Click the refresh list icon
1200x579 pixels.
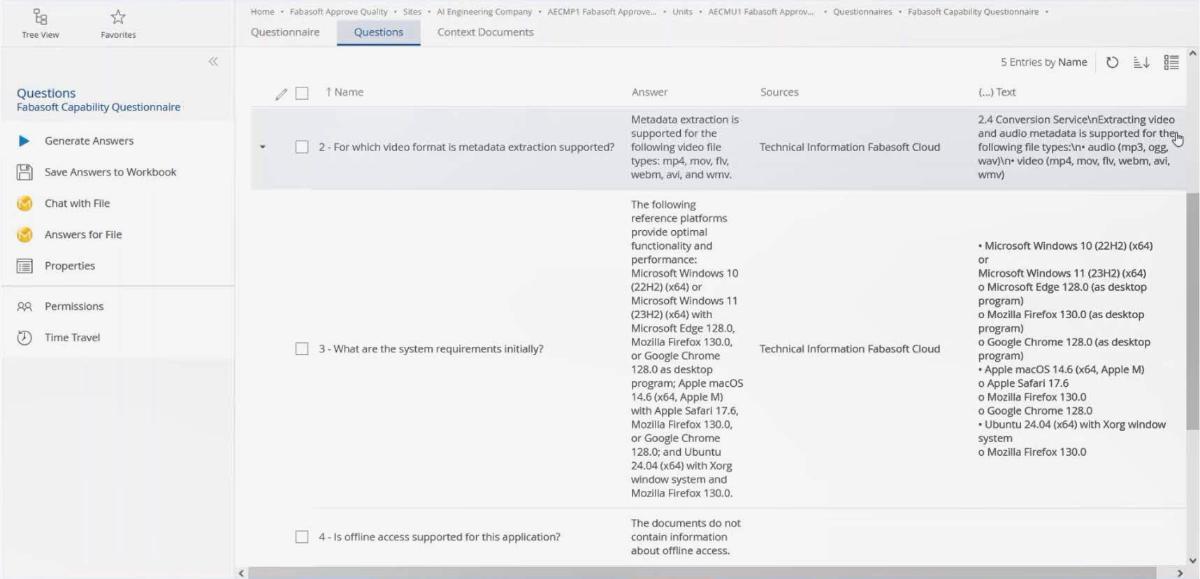(1112, 62)
